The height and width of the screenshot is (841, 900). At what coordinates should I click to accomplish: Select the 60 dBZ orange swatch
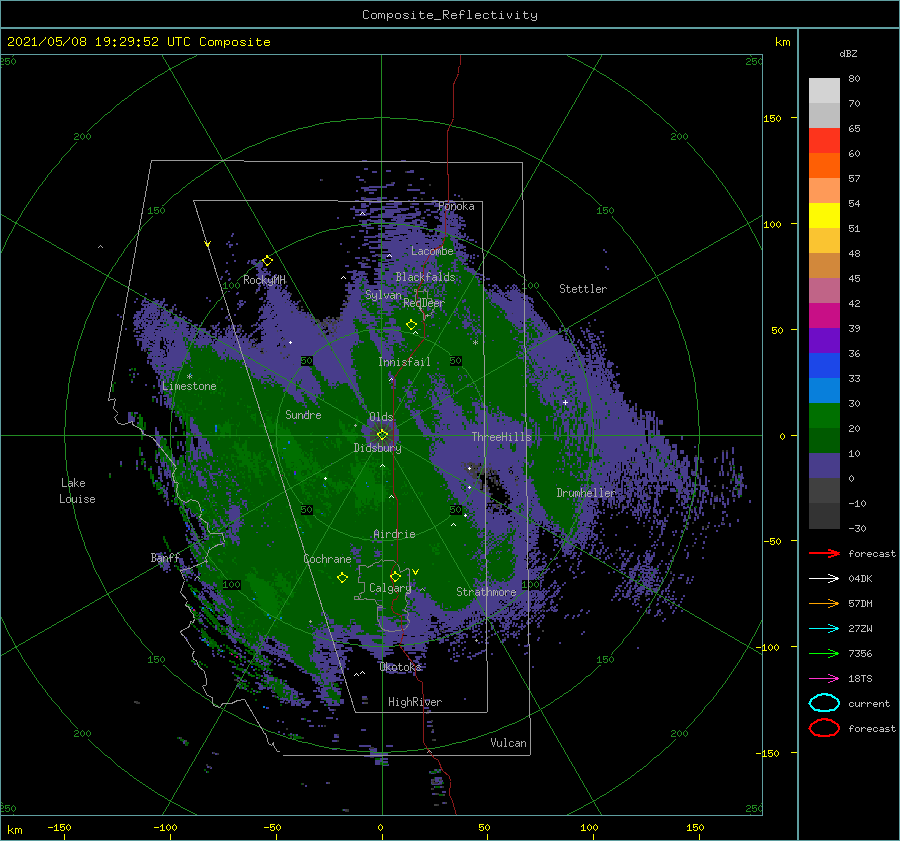pos(824,165)
